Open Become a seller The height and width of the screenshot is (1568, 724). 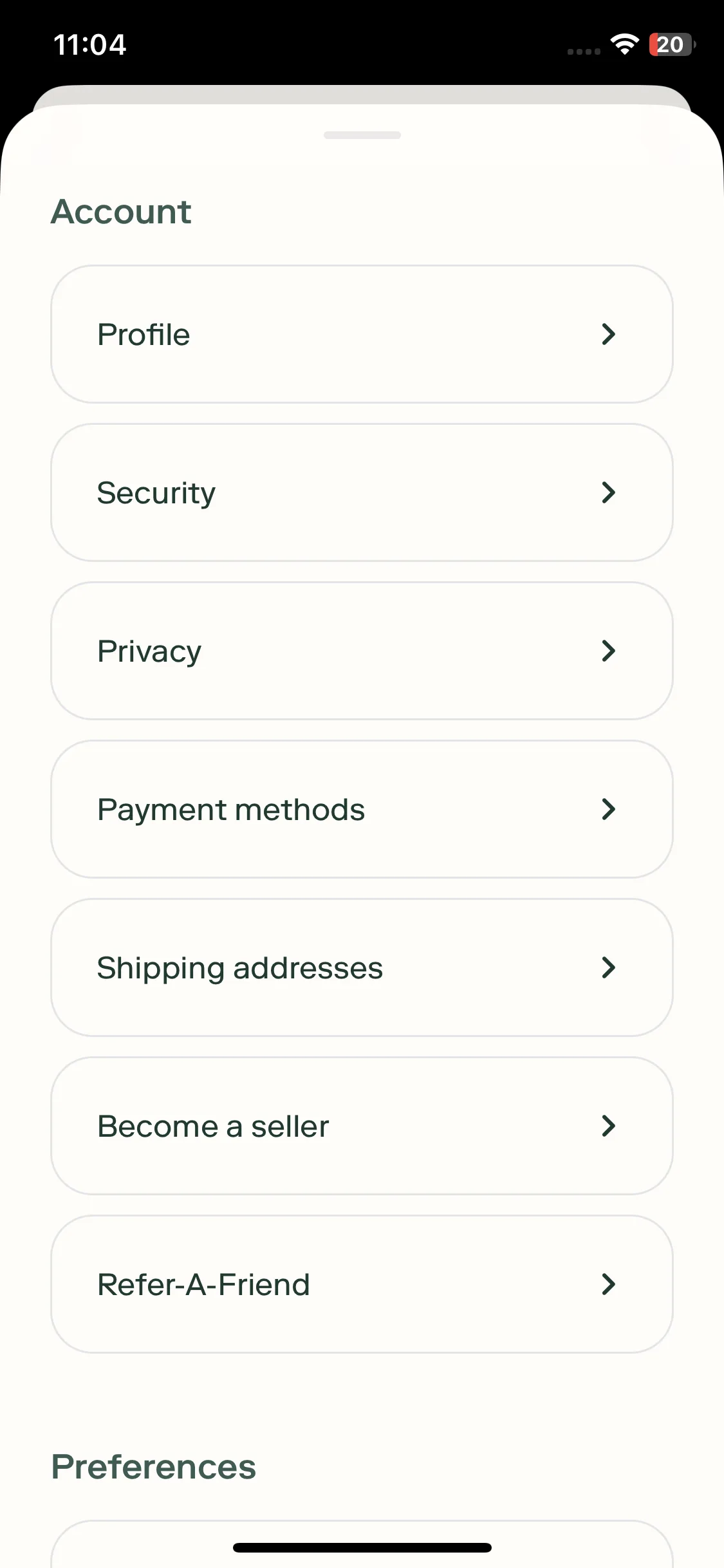[362, 1126]
